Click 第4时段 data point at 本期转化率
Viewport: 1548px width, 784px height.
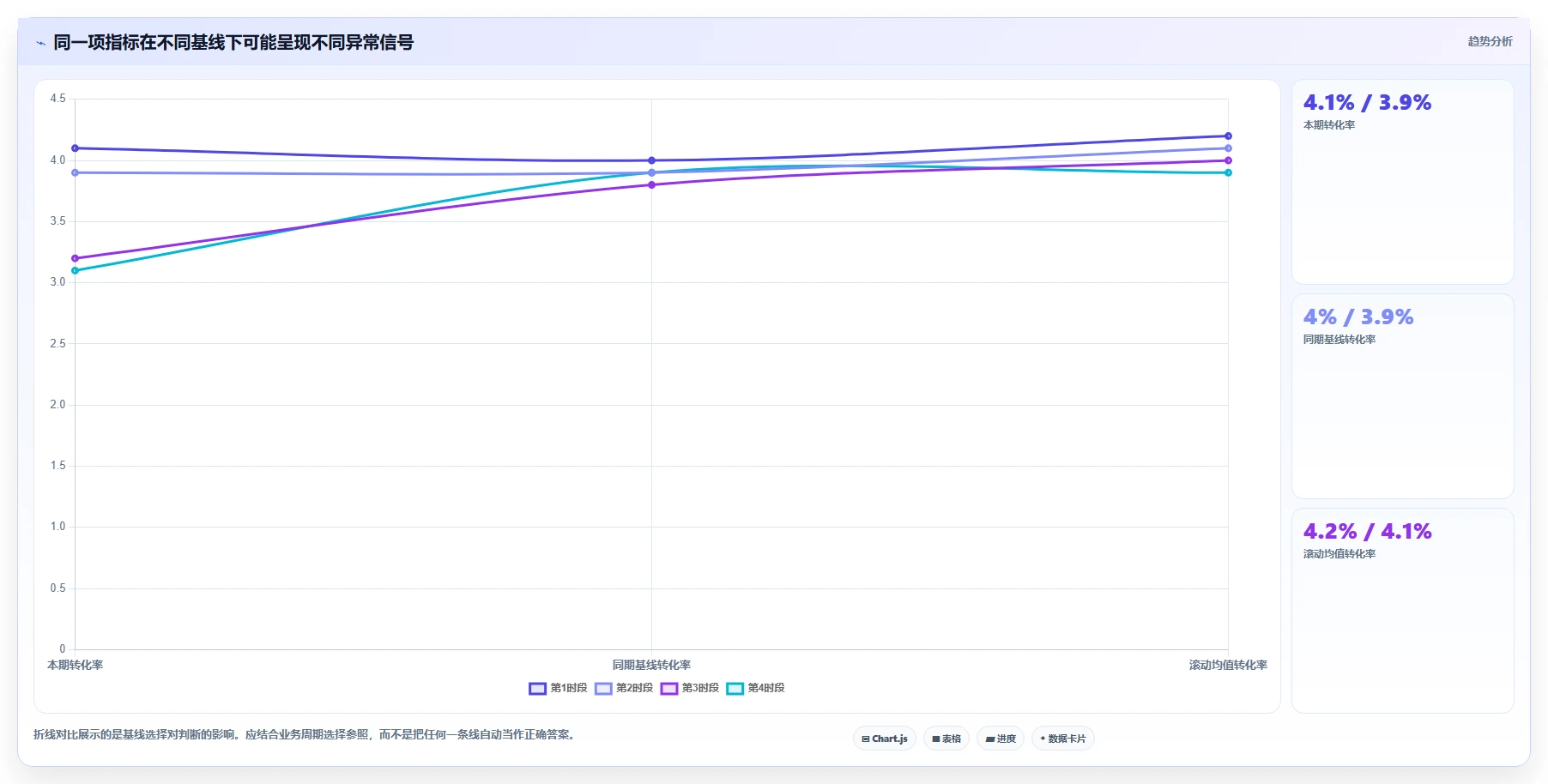pos(75,270)
